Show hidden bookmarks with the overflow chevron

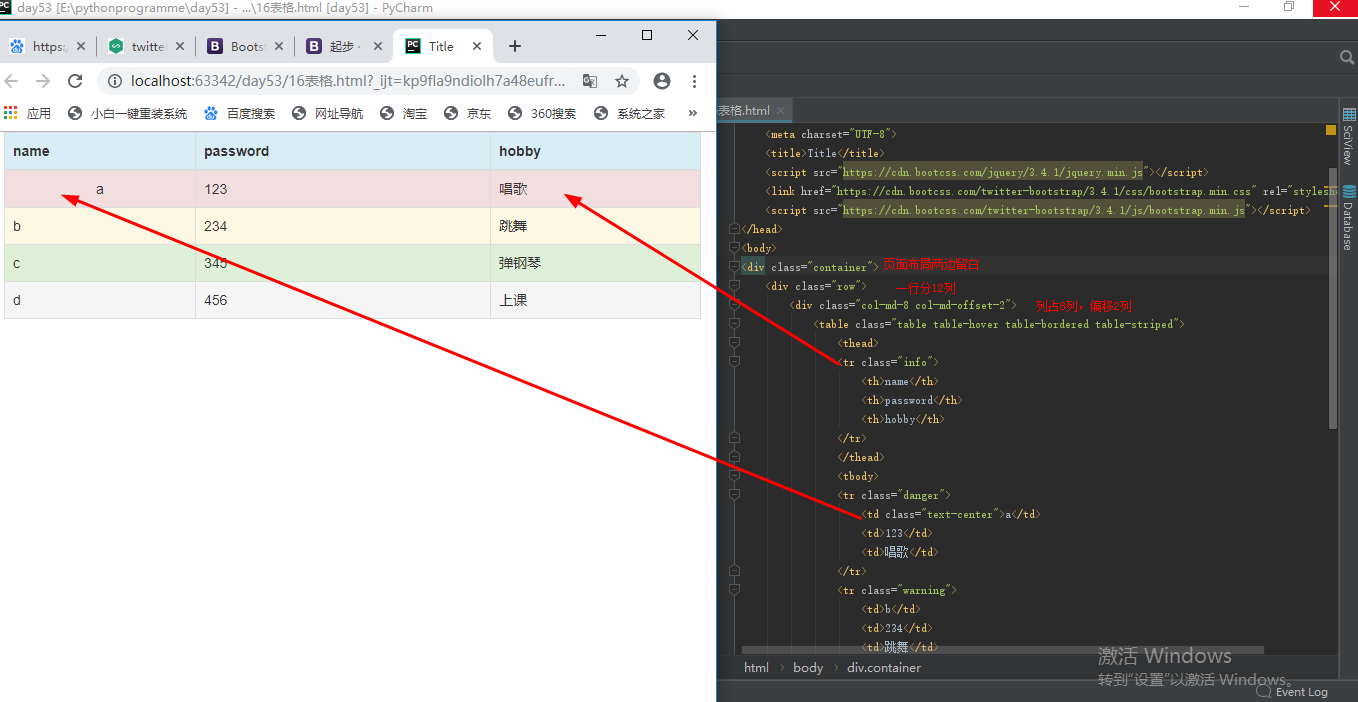click(x=691, y=113)
